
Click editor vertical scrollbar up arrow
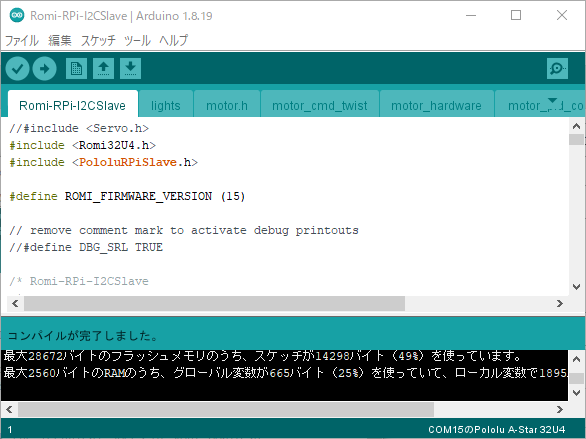click(576, 126)
